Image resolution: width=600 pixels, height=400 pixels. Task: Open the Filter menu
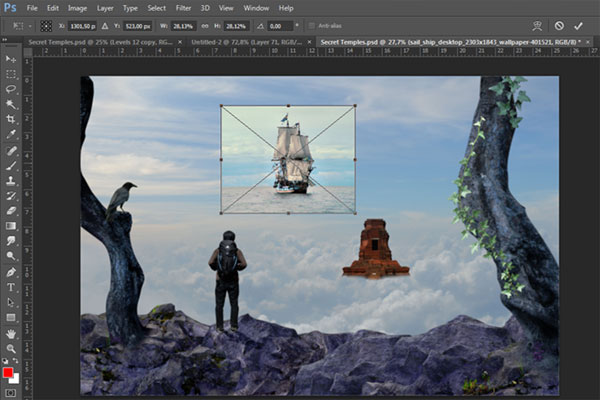pos(183,8)
